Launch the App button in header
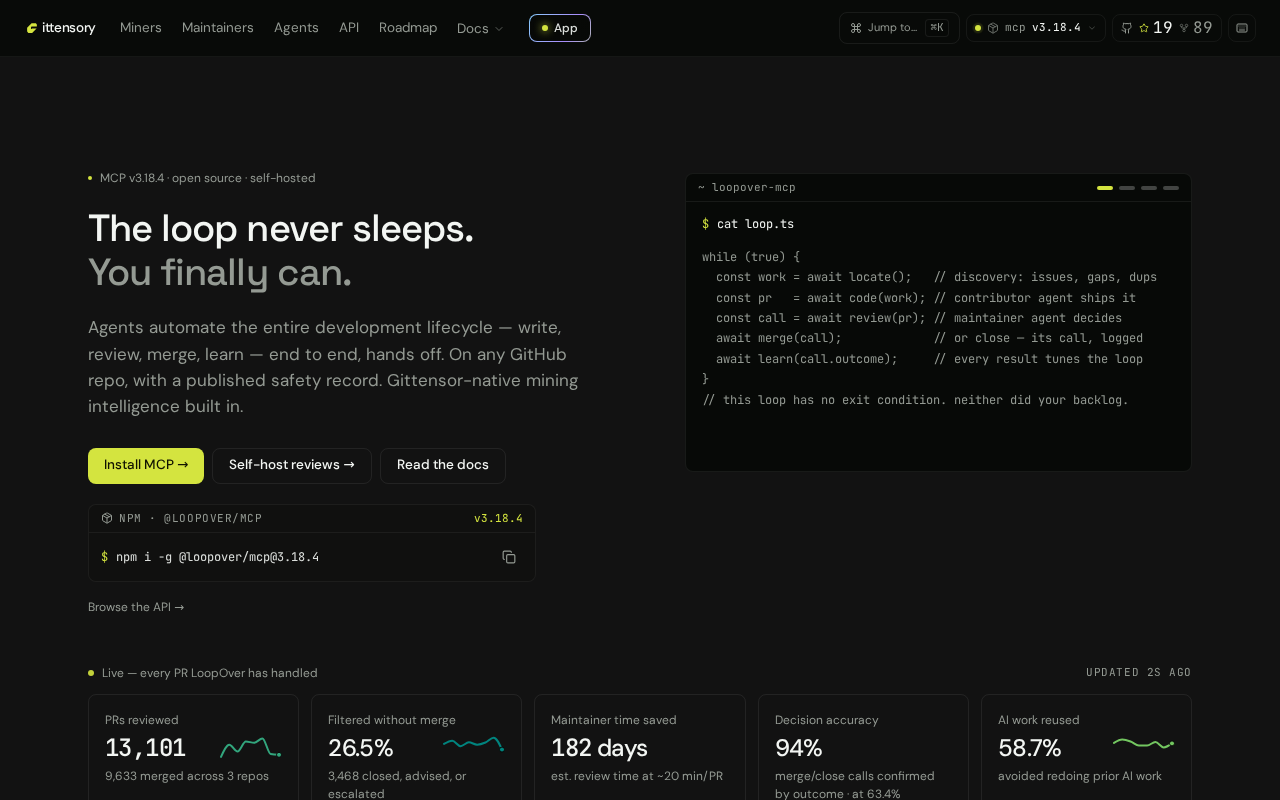Image resolution: width=1280 pixels, height=800 pixels. tap(560, 28)
